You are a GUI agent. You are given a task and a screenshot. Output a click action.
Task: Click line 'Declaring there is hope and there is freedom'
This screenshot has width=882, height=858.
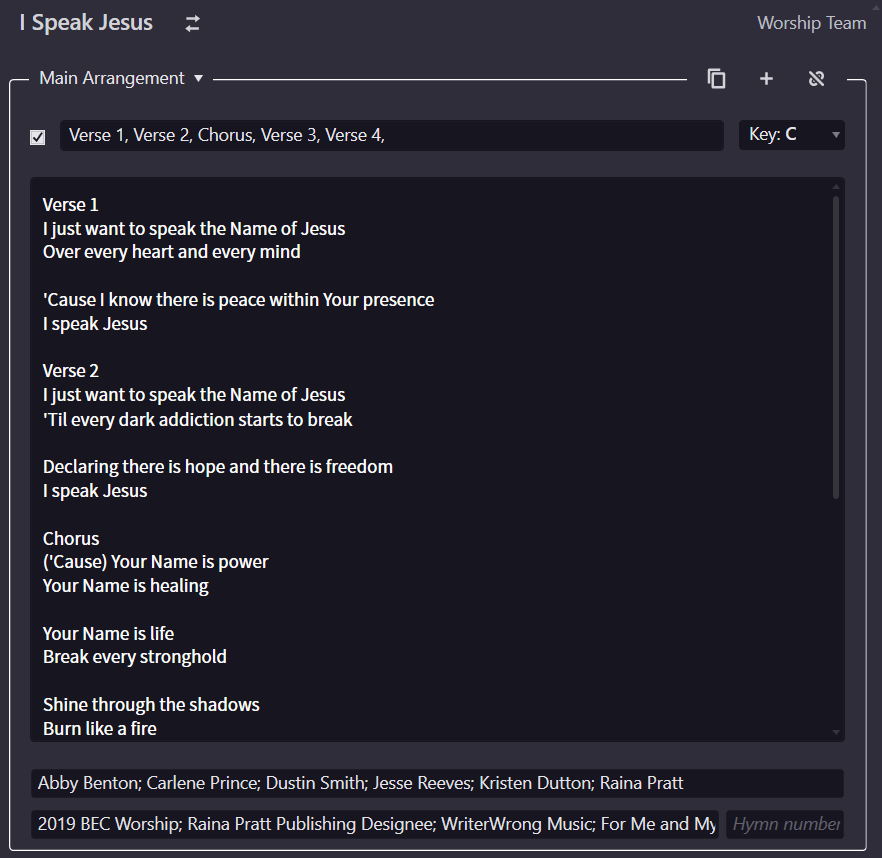[218, 467]
